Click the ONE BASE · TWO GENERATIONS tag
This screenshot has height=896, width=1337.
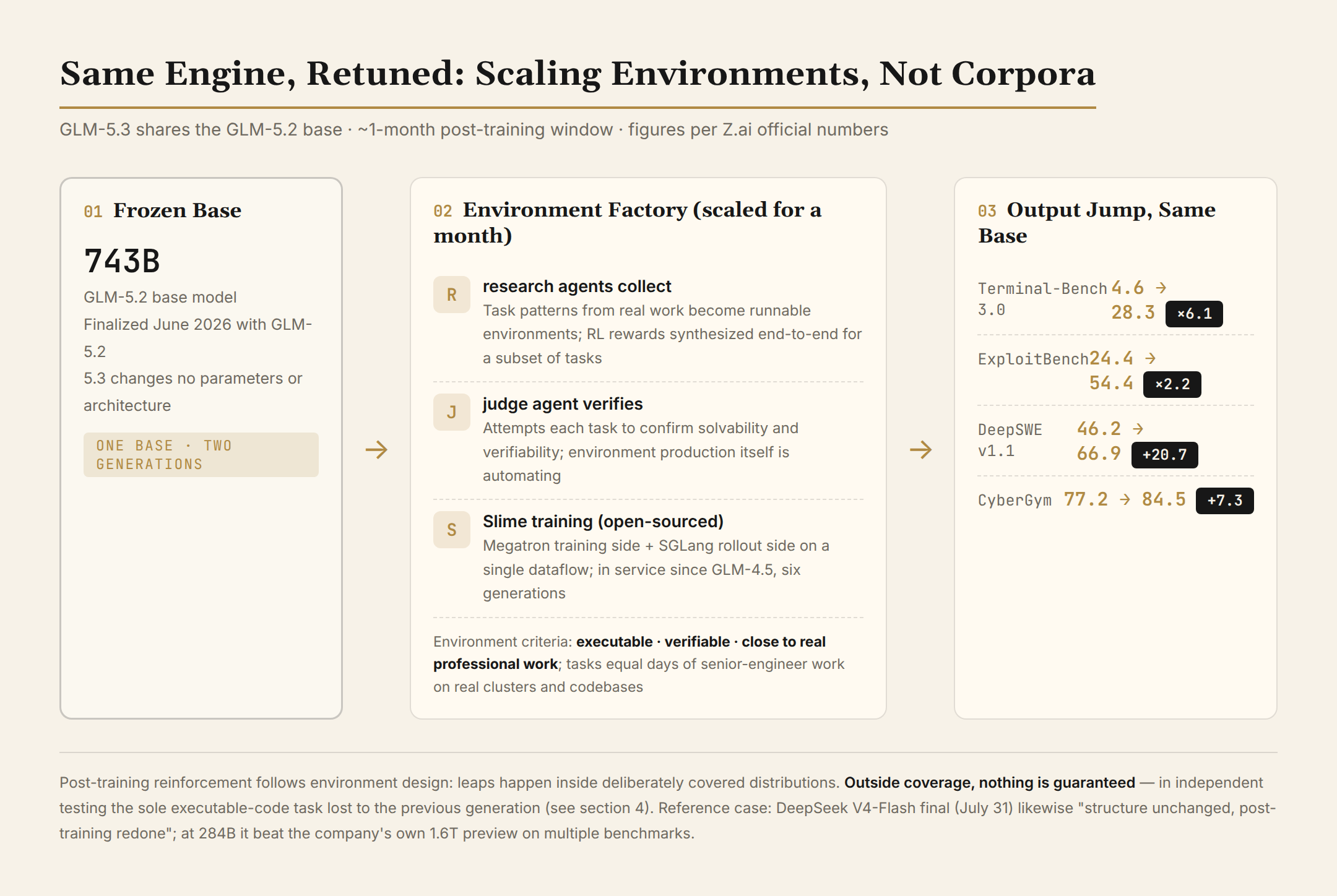[x=201, y=455]
